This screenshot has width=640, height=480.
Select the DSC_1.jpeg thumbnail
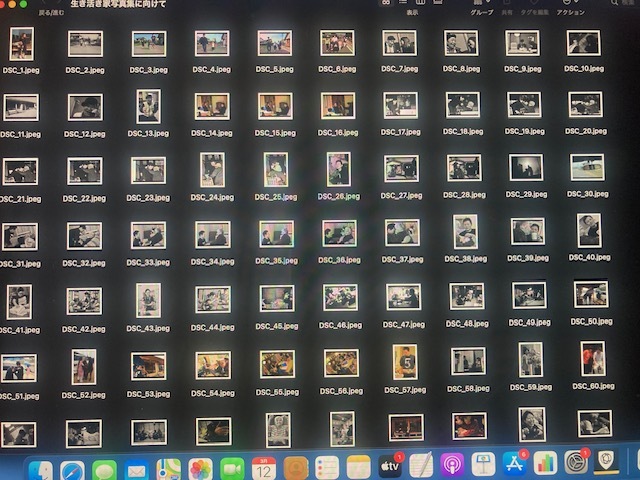pyautogui.click(x=21, y=44)
